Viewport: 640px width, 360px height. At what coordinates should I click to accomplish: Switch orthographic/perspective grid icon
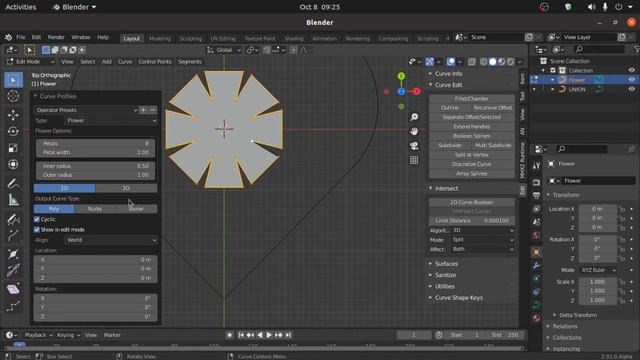coord(414,160)
